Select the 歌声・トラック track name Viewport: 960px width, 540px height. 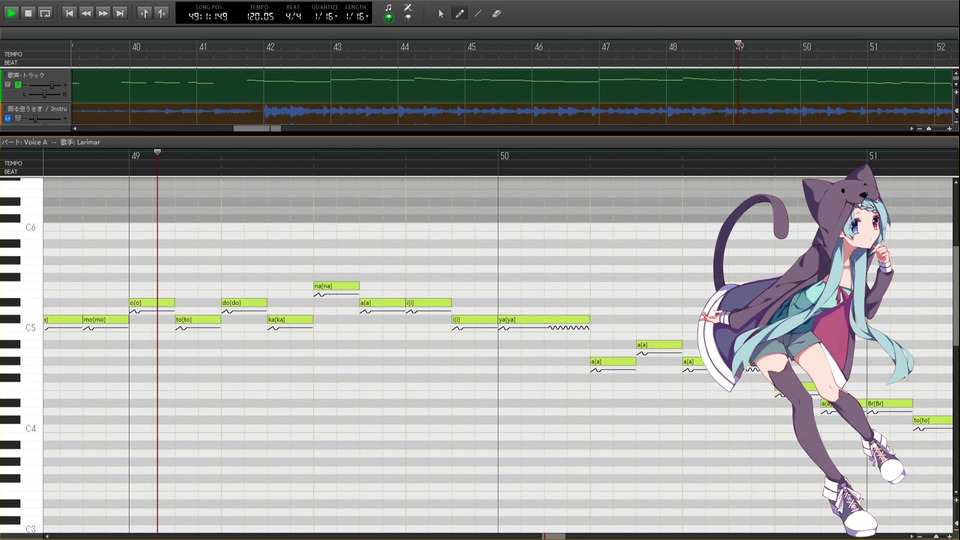coord(26,75)
